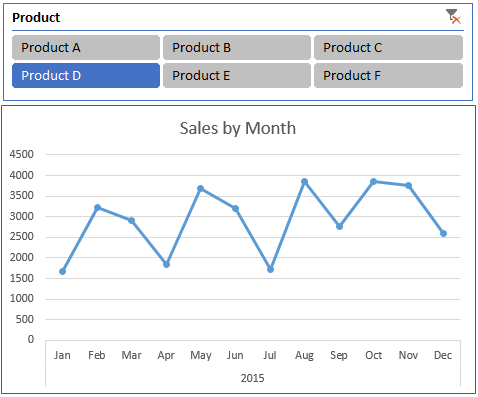This screenshot has height=397, width=478.
Task: Click the Aug month axis label
Action: (x=304, y=356)
